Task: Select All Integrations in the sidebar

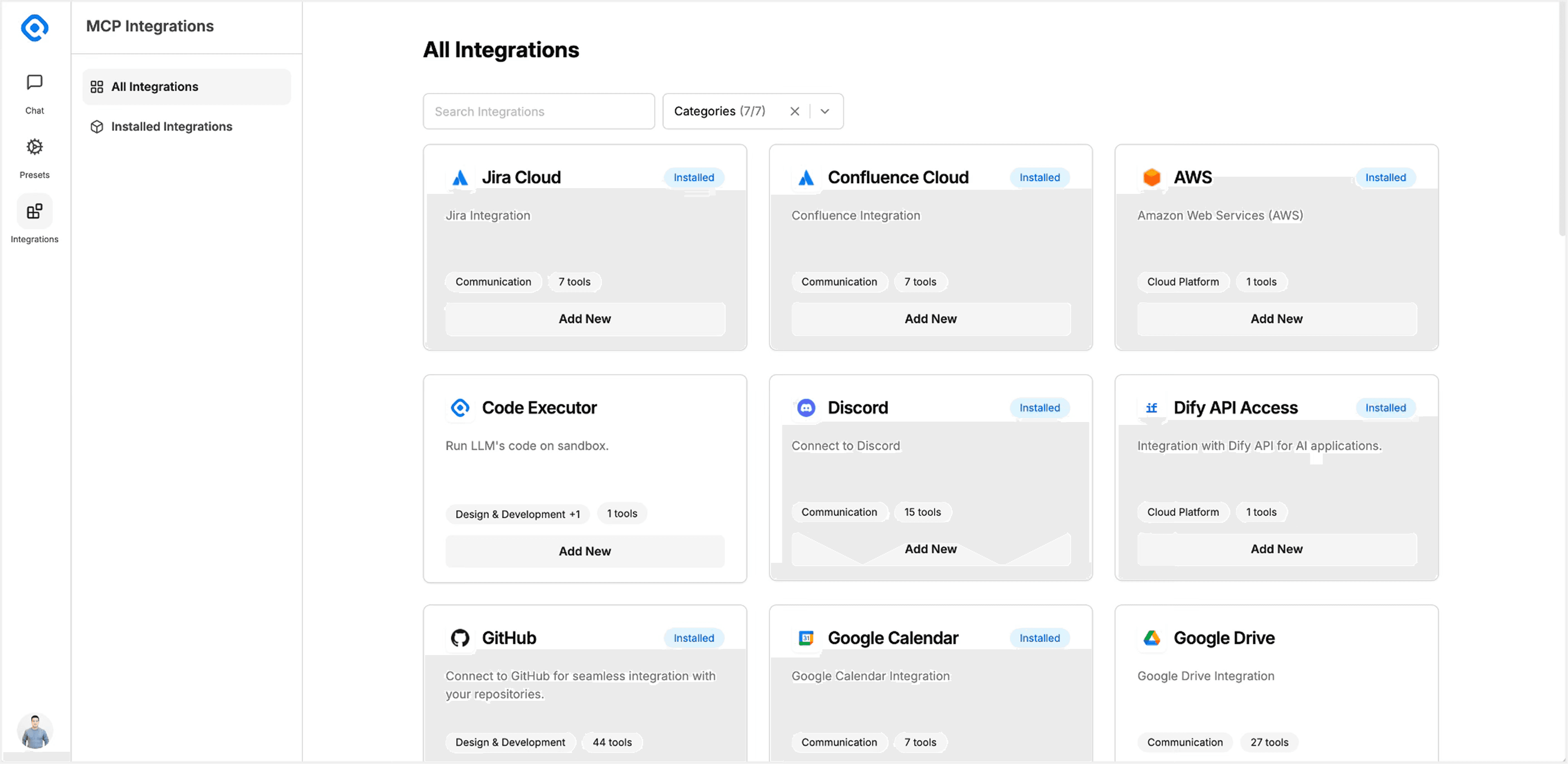Action: click(155, 87)
